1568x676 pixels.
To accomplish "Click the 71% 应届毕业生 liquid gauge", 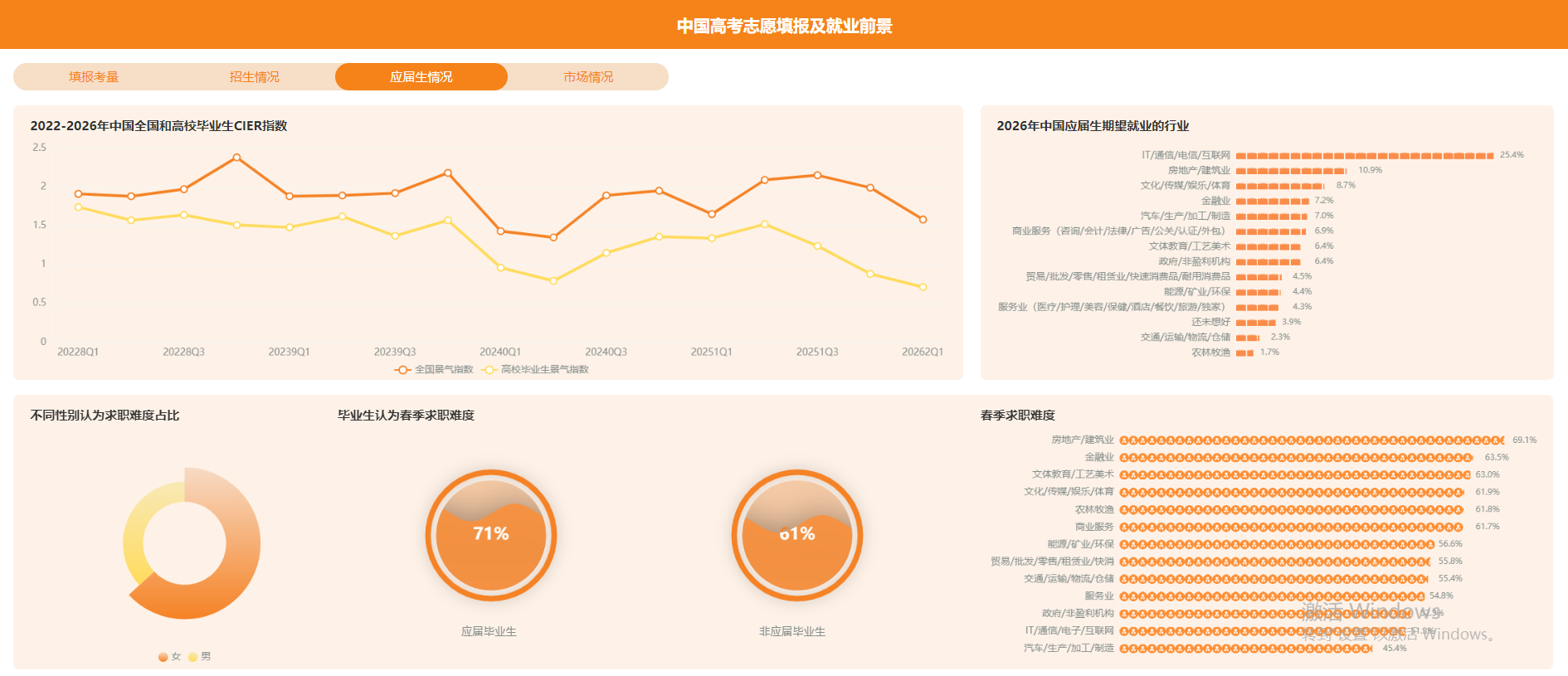I will click(491, 535).
